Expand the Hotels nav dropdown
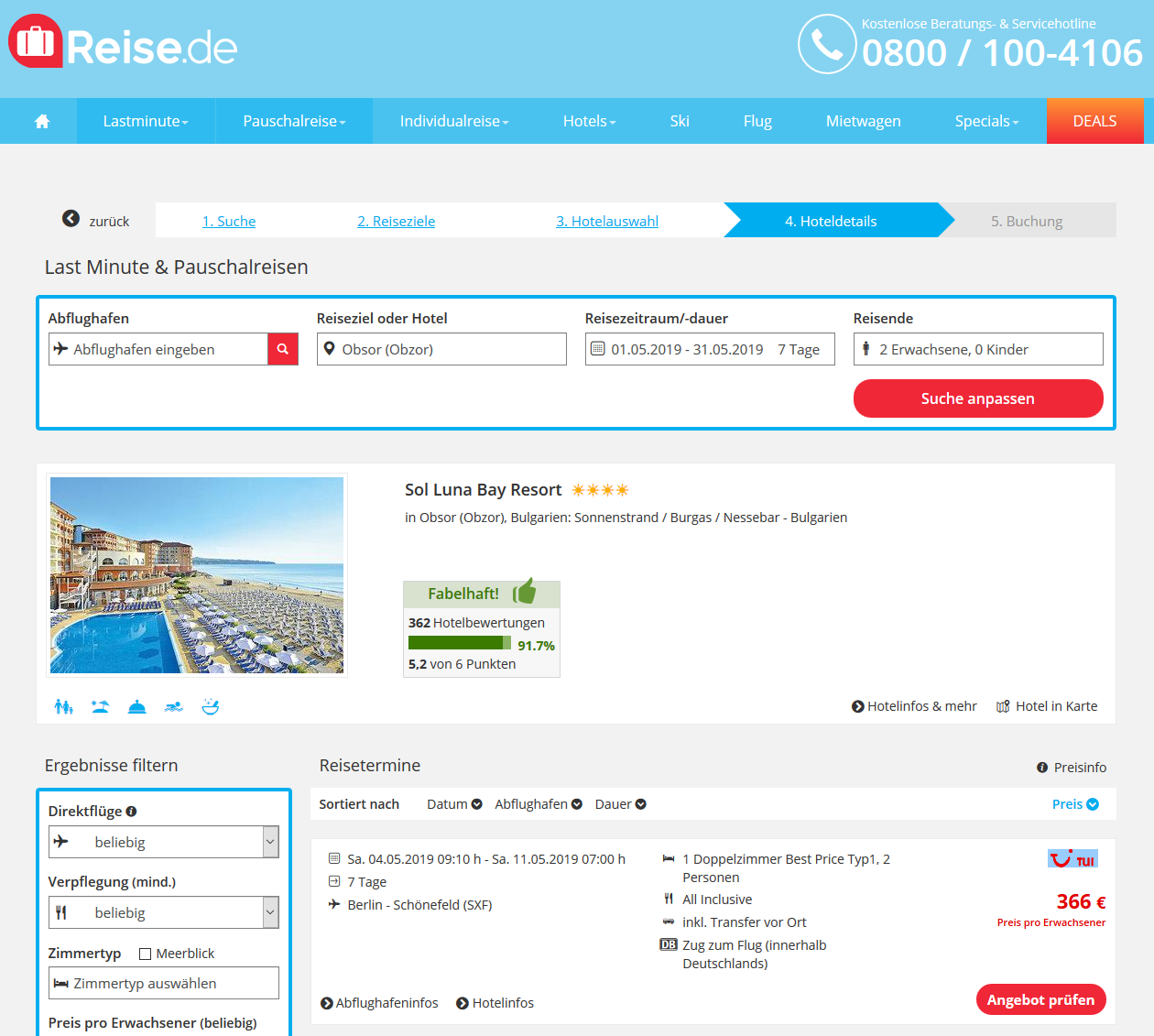Screen dimensions: 1154x1036 coord(589,121)
